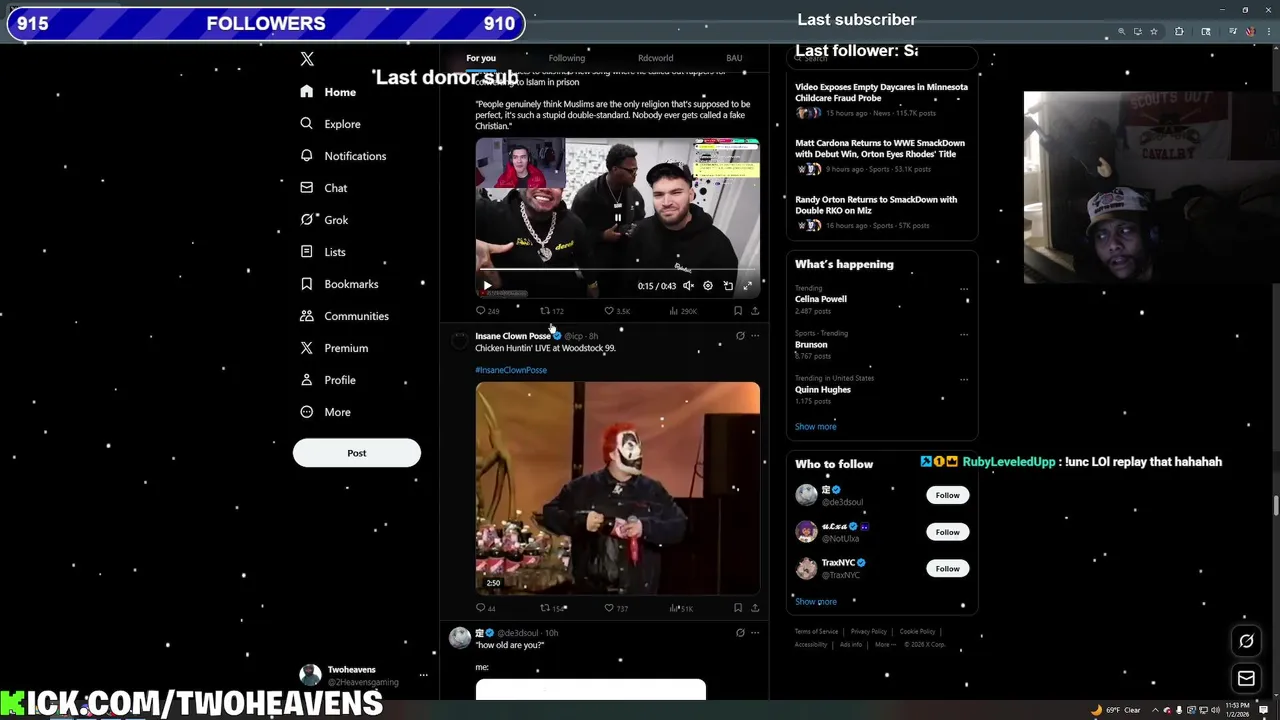1280x720 pixels.
Task: Open Bookmarks in the sidebar
Action: point(339,284)
